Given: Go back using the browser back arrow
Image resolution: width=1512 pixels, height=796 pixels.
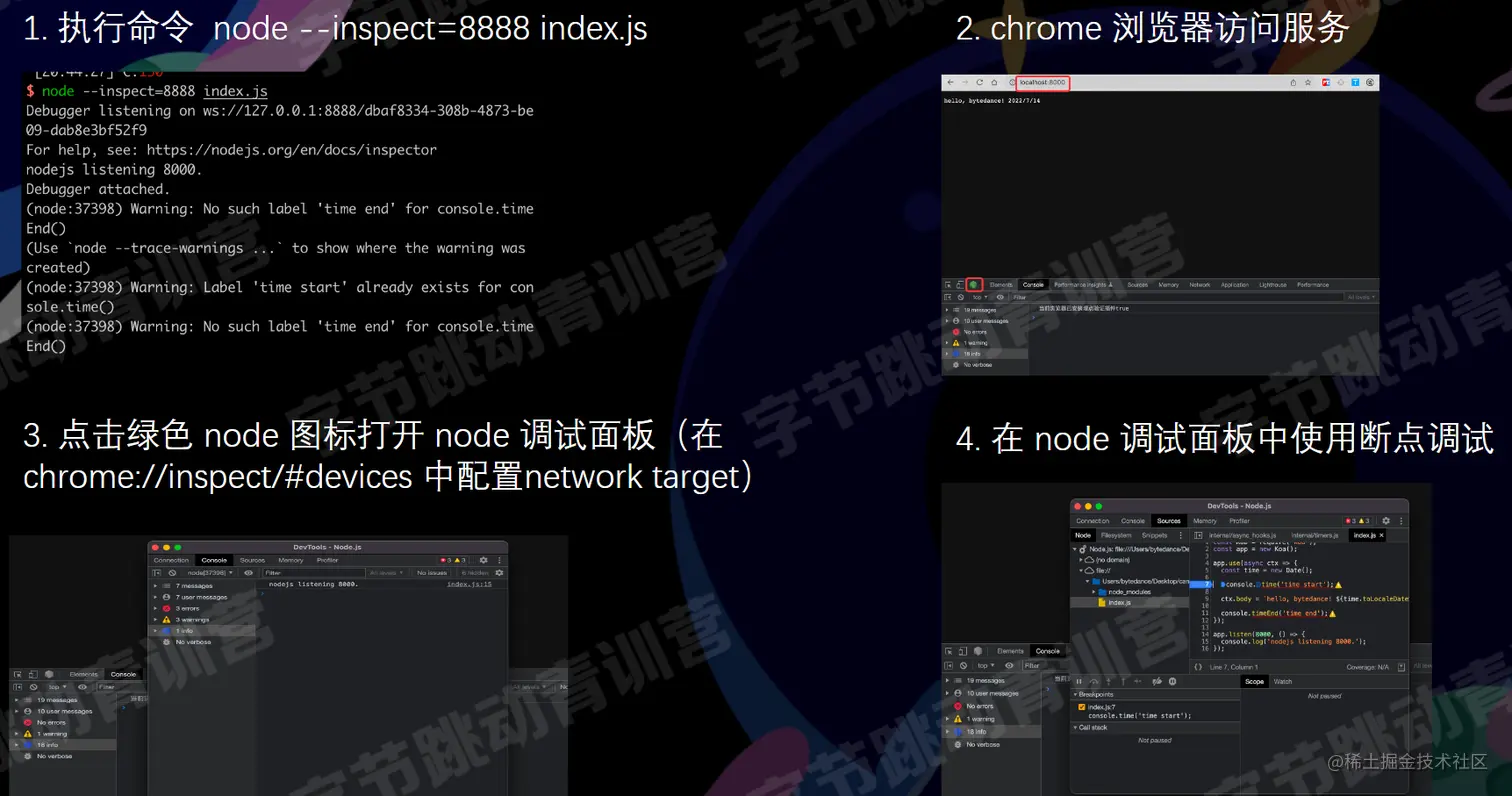Looking at the screenshot, I should [x=950, y=82].
